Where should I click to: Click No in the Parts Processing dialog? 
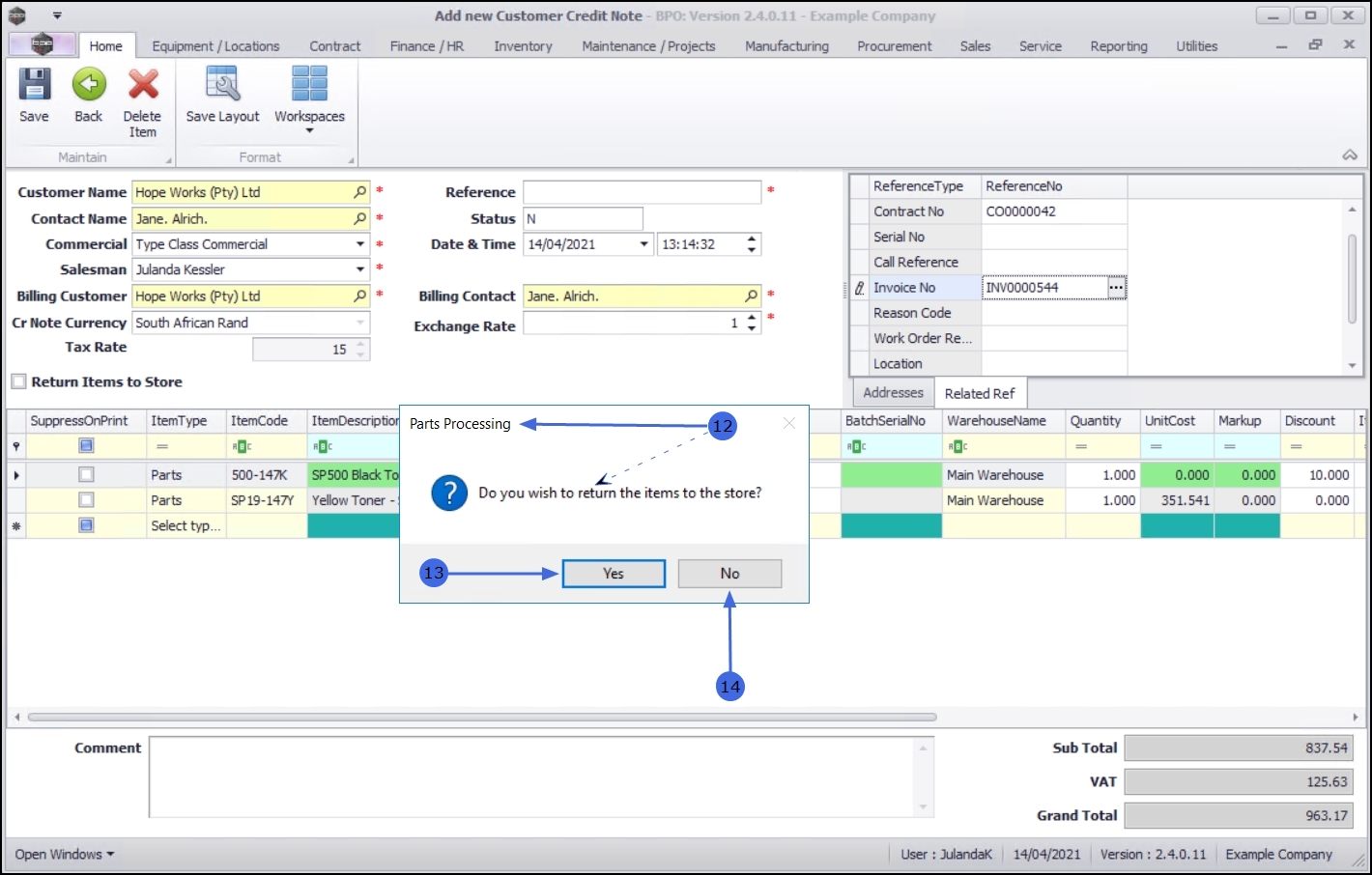(729, 574)
